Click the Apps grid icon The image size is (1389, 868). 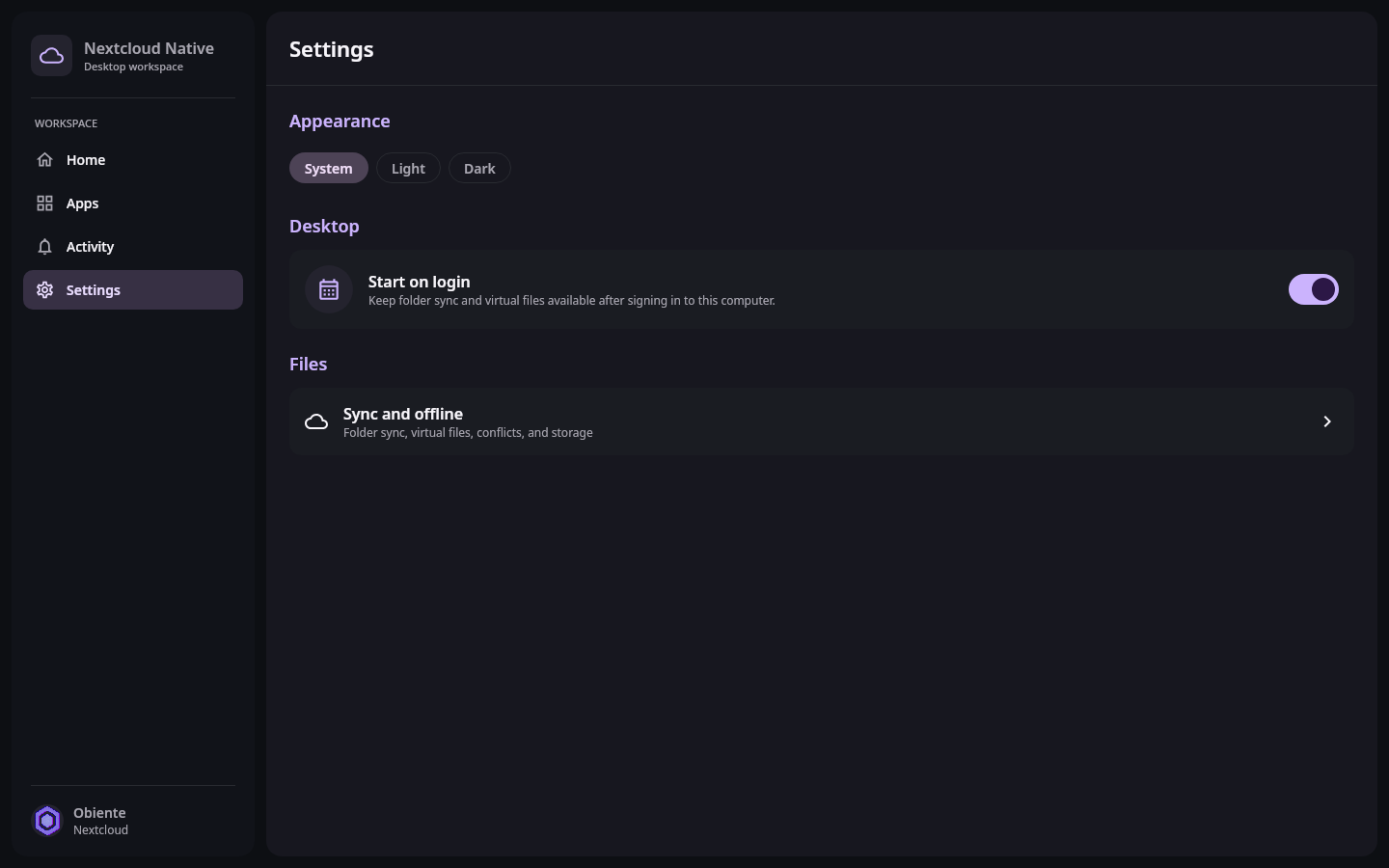[x=44, y=203]
